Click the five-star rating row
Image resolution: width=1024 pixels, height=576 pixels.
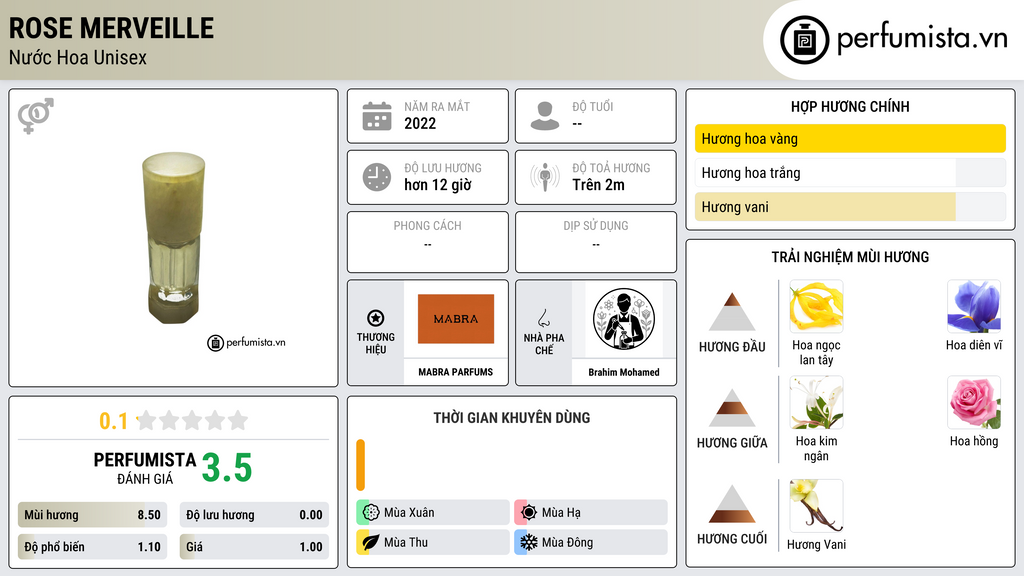click(x=192, y=420)
